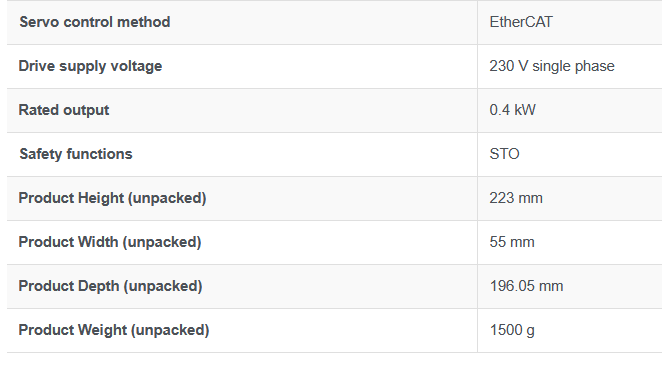Select the 196.05 mm value

(526, 286)
